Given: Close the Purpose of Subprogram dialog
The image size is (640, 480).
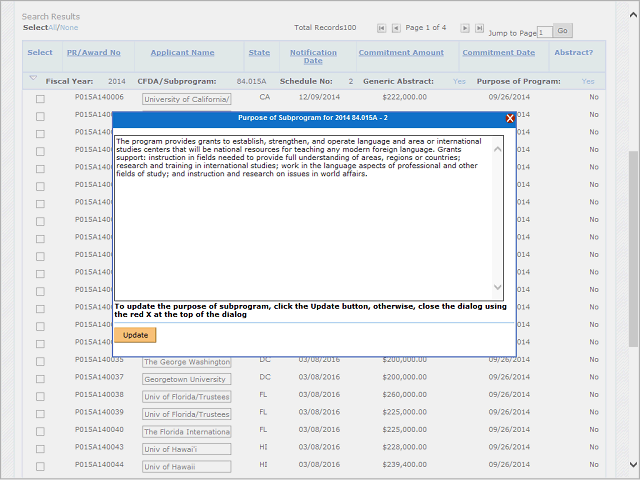Looking at the screenshot, I should pos(510,118).
